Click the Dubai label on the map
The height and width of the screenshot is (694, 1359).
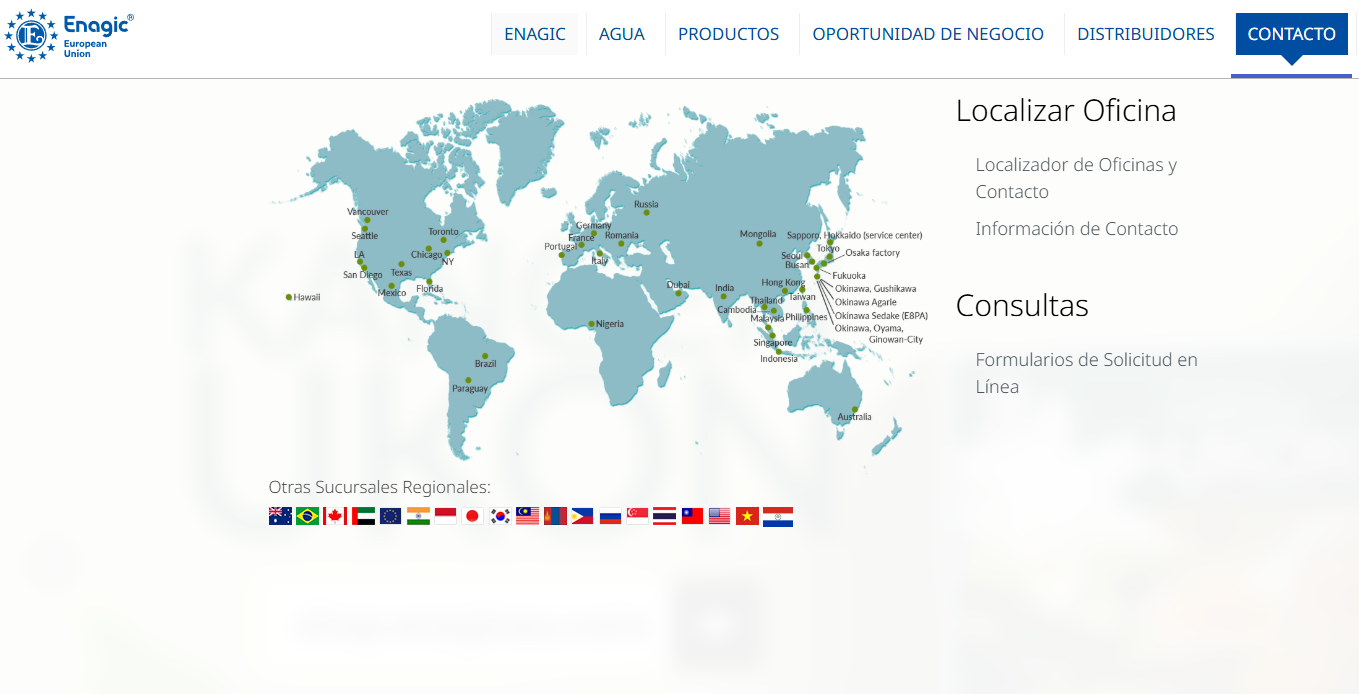pyautogui.click(x=678, y=285)
